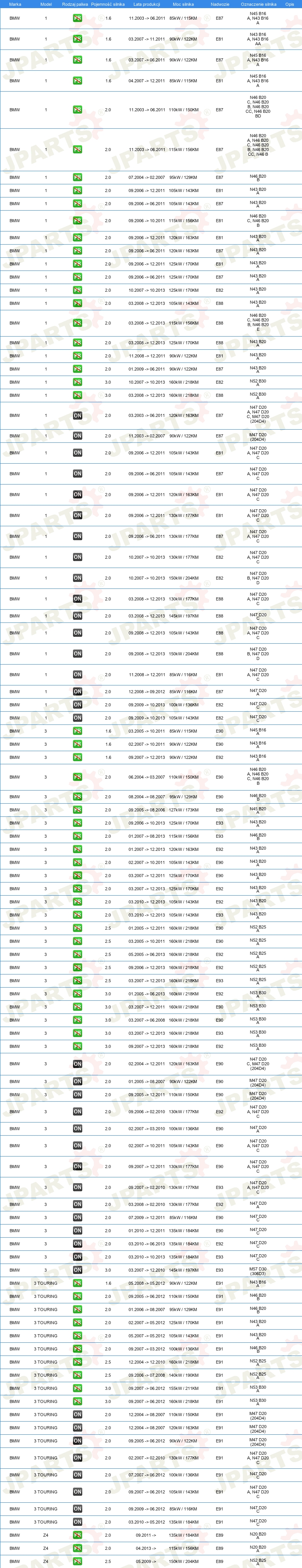The height and width of the screenshot is (1568, 302).
Task: Click PB icon for BMW 1 95kW / 129KM E87
Action: pyautogui.click(x=77, y=178)
